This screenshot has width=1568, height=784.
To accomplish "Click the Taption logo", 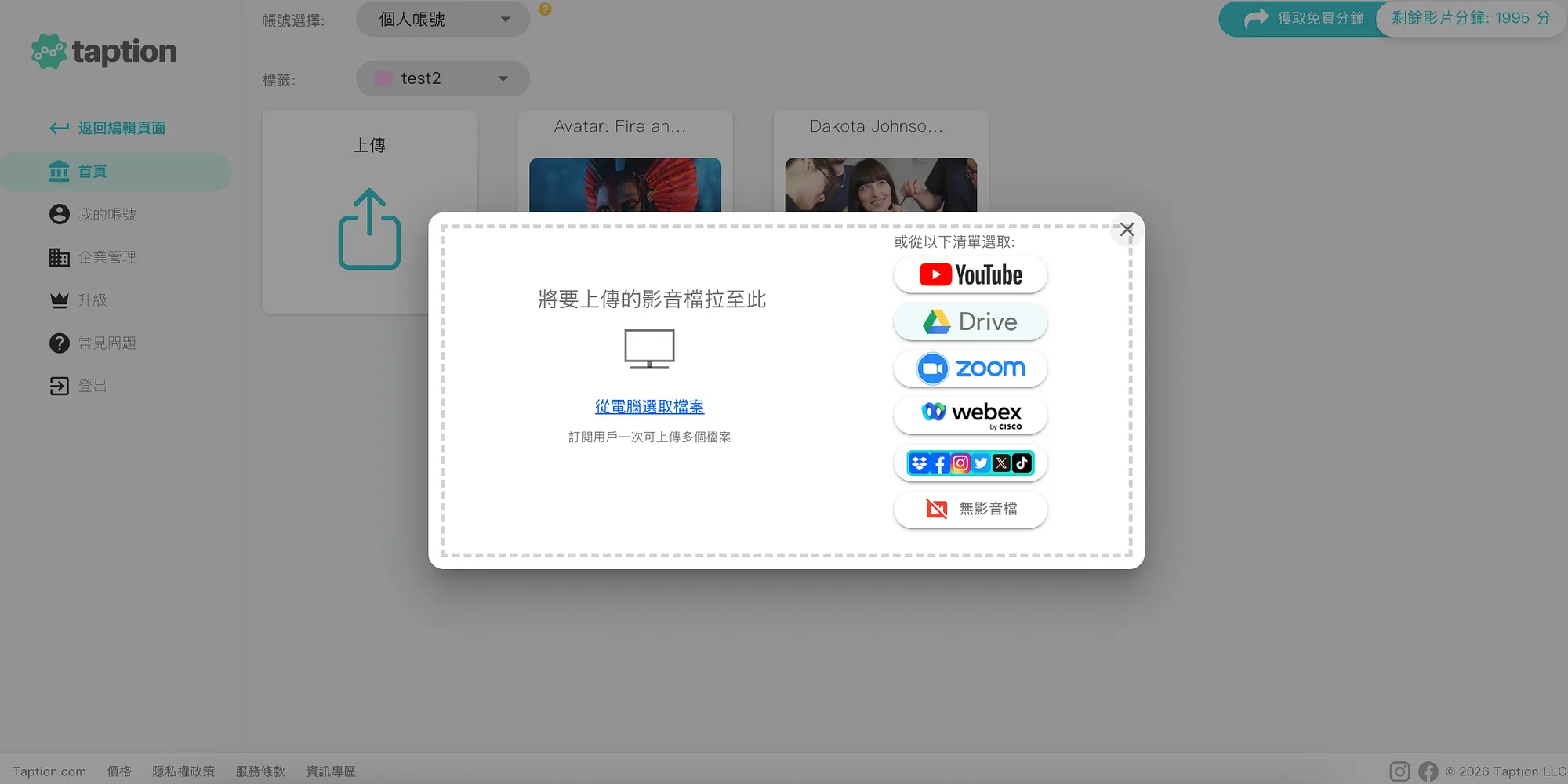I will (103, 51).
